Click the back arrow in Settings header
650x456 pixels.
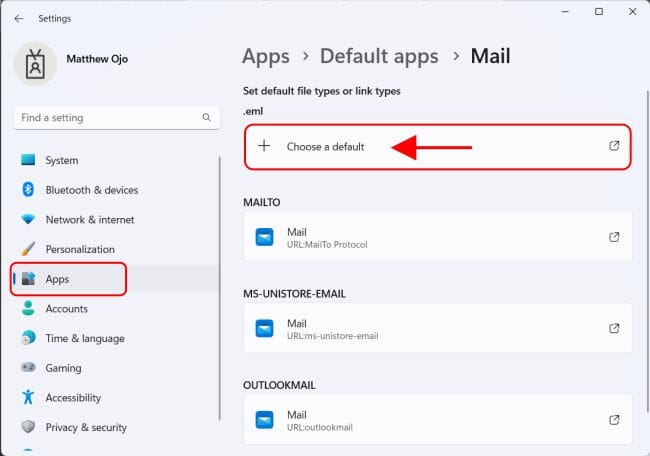(19, 19)
